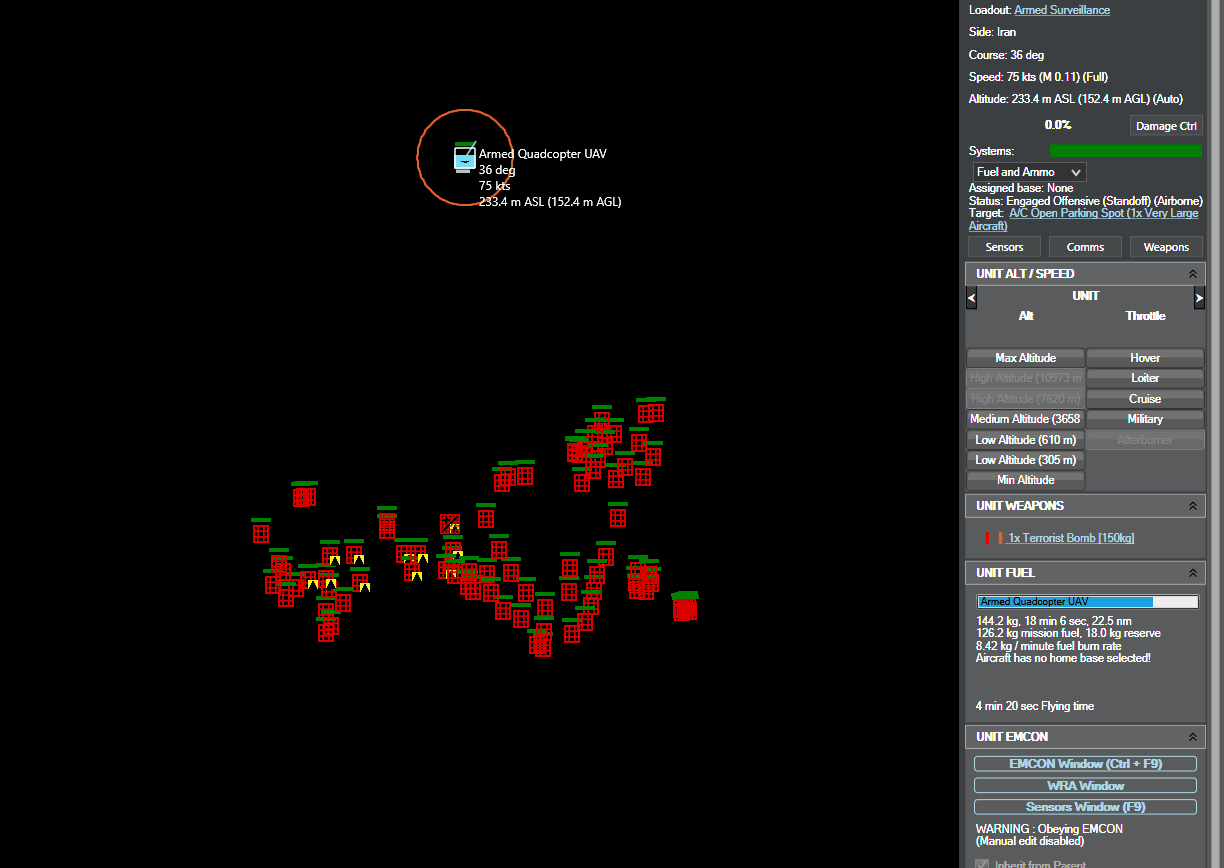Click the 0.0% damage value
Image resolution: width=1224 pixels, height=868 pixels.
pos(1058,125)
